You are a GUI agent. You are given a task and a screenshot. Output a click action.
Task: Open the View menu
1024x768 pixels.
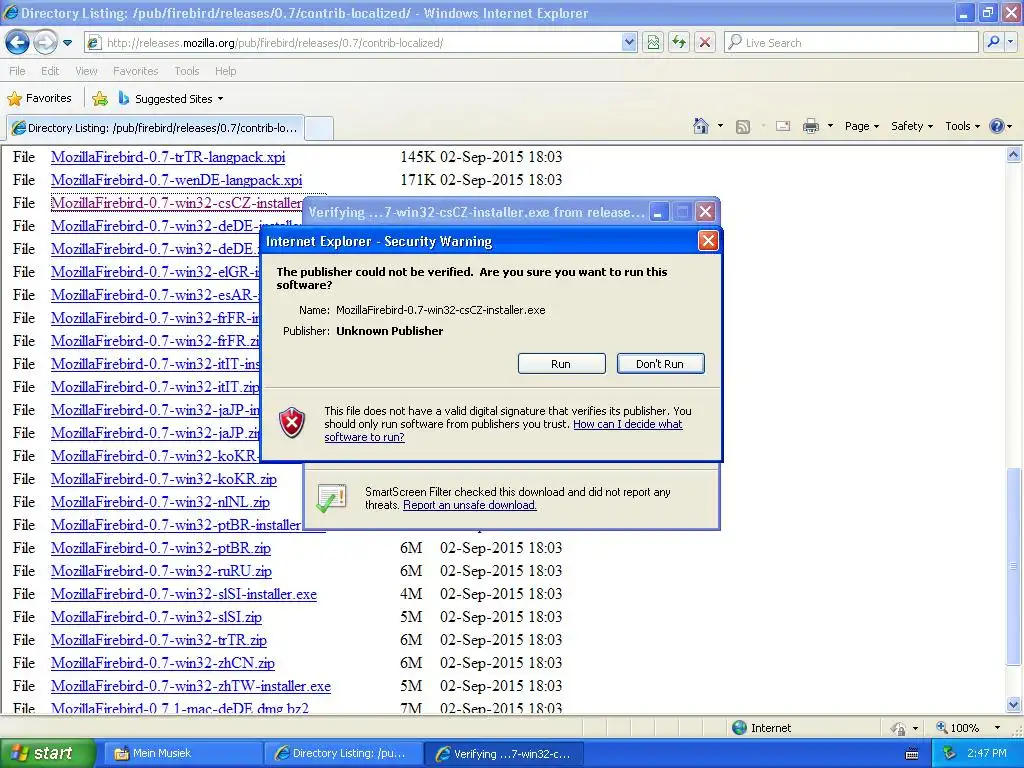point(86,71)
